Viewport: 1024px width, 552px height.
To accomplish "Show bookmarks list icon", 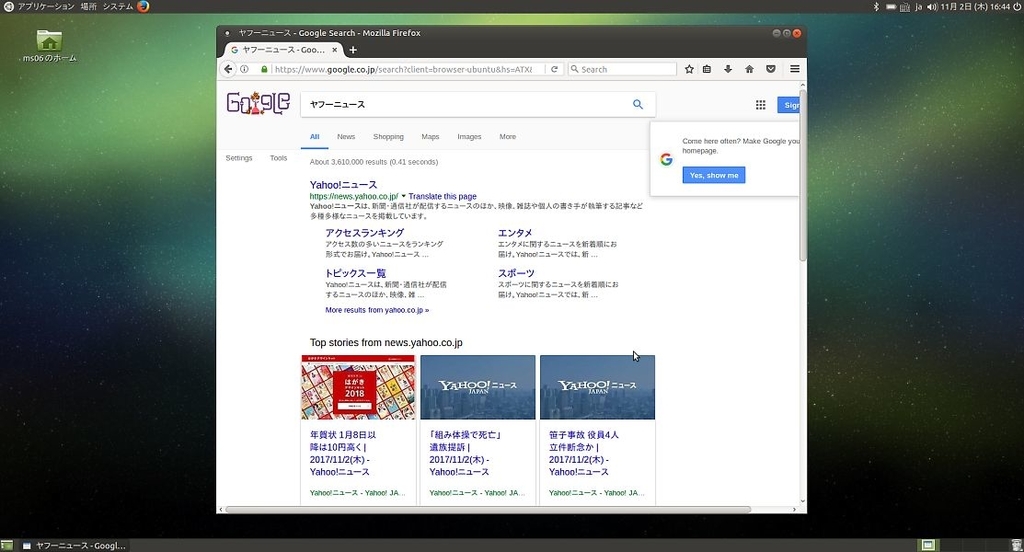I will pos(707,69).
